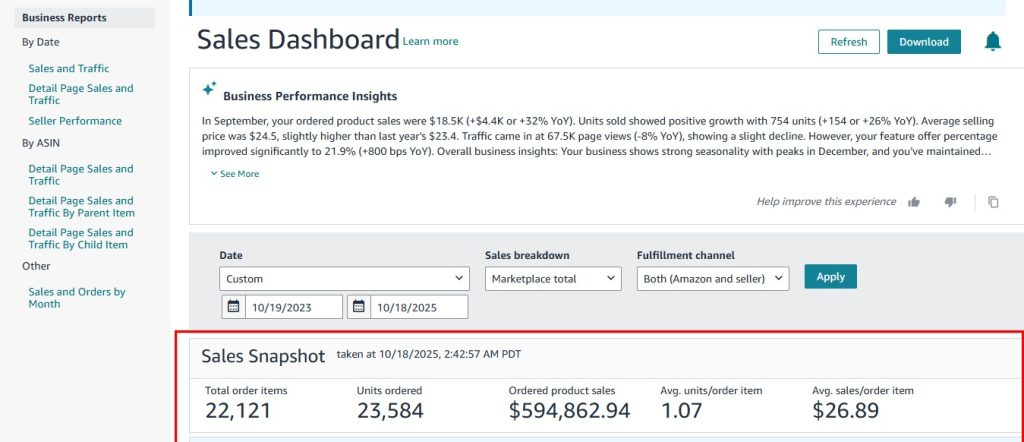The height and width of the screenshot is (442, 1024).
Task: Open Detail Page Sales By Child Item
Action: point(80,238)
